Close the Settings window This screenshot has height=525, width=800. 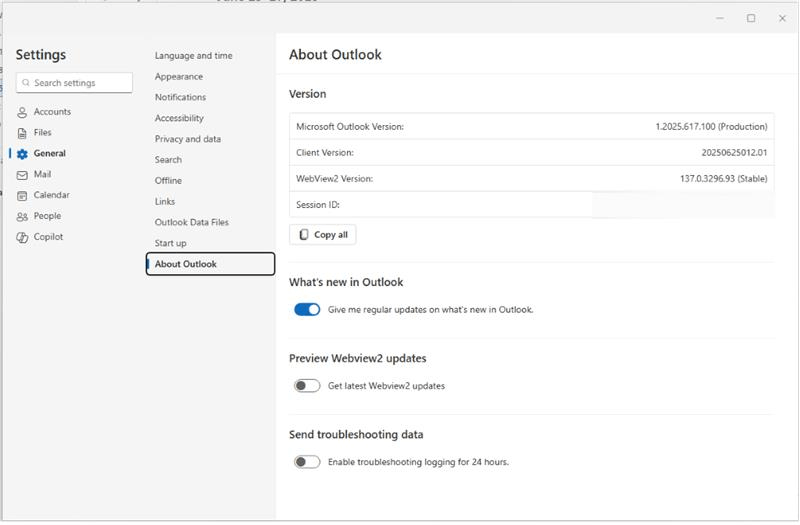(x=782, y=18)
